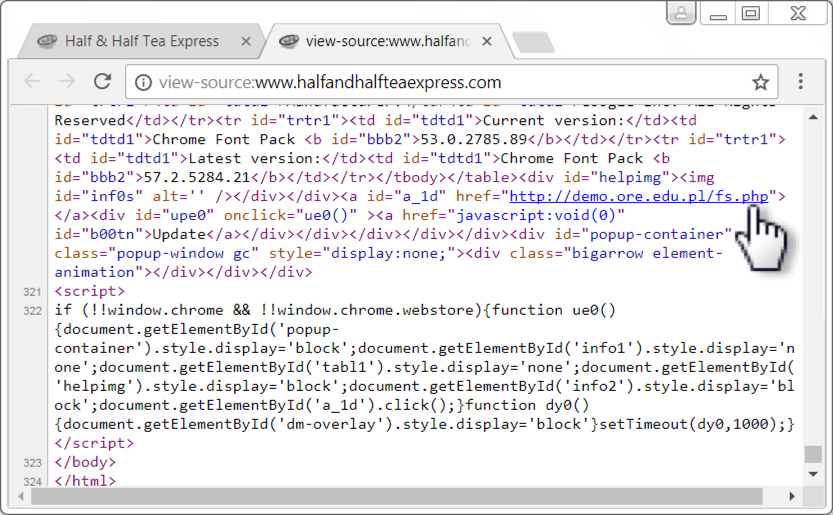This screenshot has width=833, height=515.
Task: Maximize the Chrome window
Action: [x=751, y=13]
